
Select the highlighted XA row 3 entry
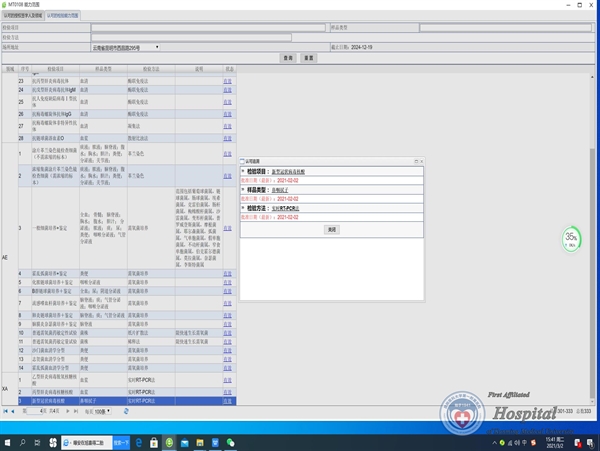click(x=127, y=401)
